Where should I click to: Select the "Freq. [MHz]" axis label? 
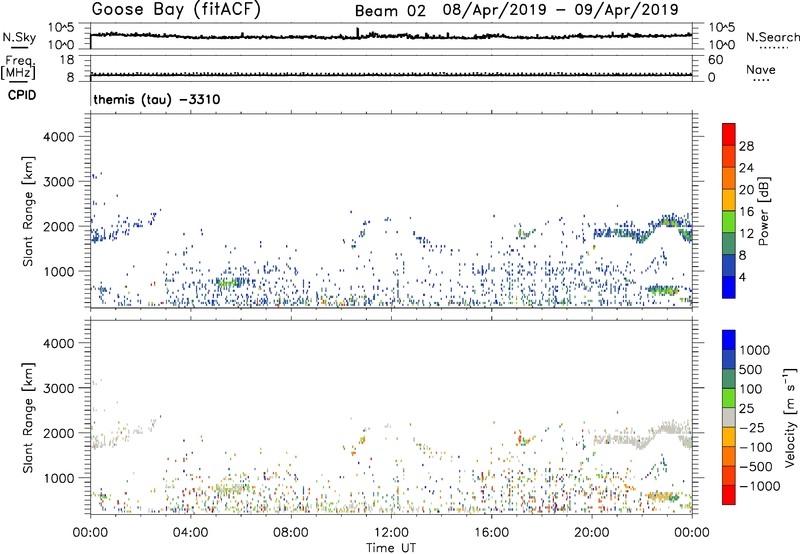18,67
